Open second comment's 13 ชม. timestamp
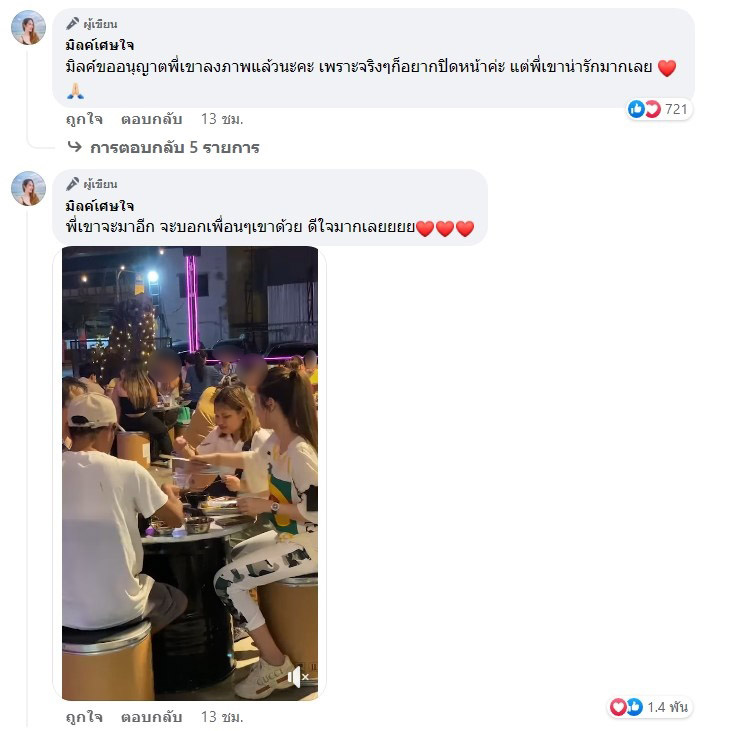The width and height of the screenshot is (733, 731). pos(222,717)
